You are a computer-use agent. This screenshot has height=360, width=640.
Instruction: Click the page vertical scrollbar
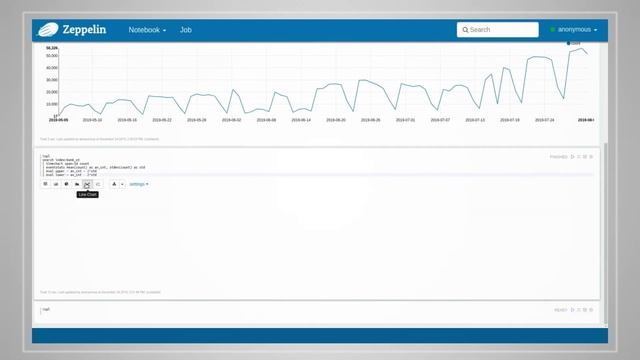[x=606, y=233]
